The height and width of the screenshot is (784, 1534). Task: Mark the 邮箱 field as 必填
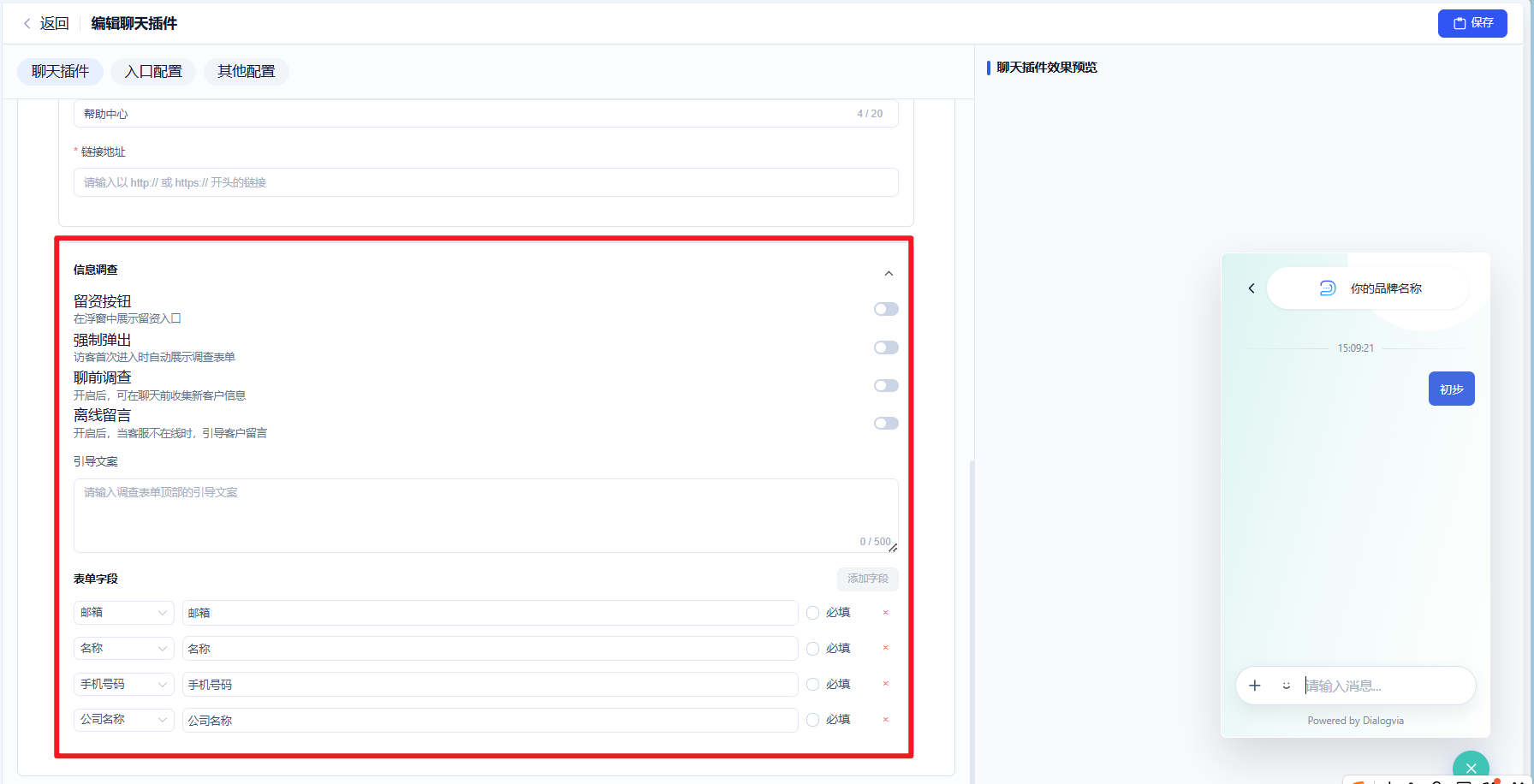tap(813, 613)
